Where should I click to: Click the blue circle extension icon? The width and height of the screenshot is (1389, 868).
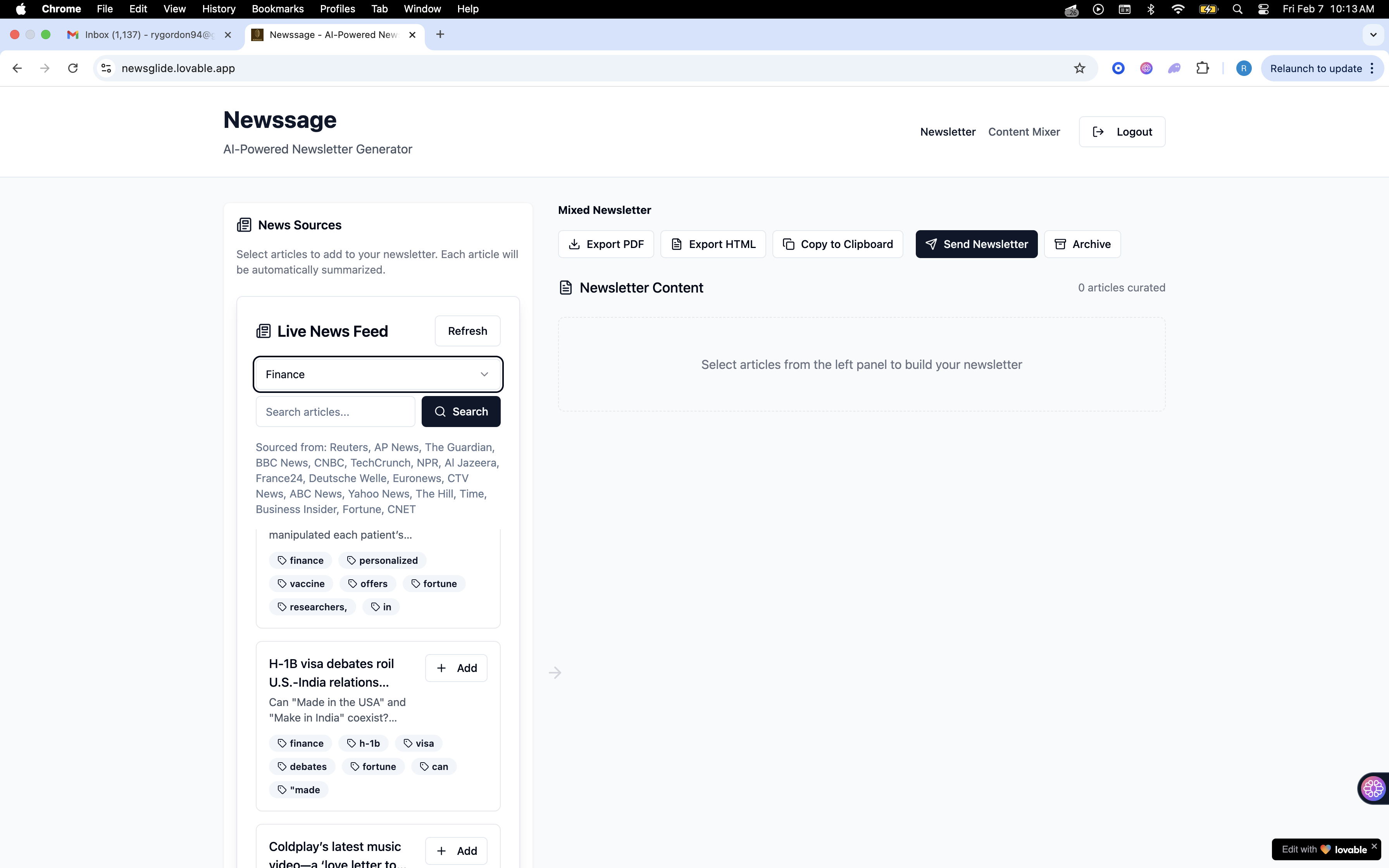pos(1118,68)
